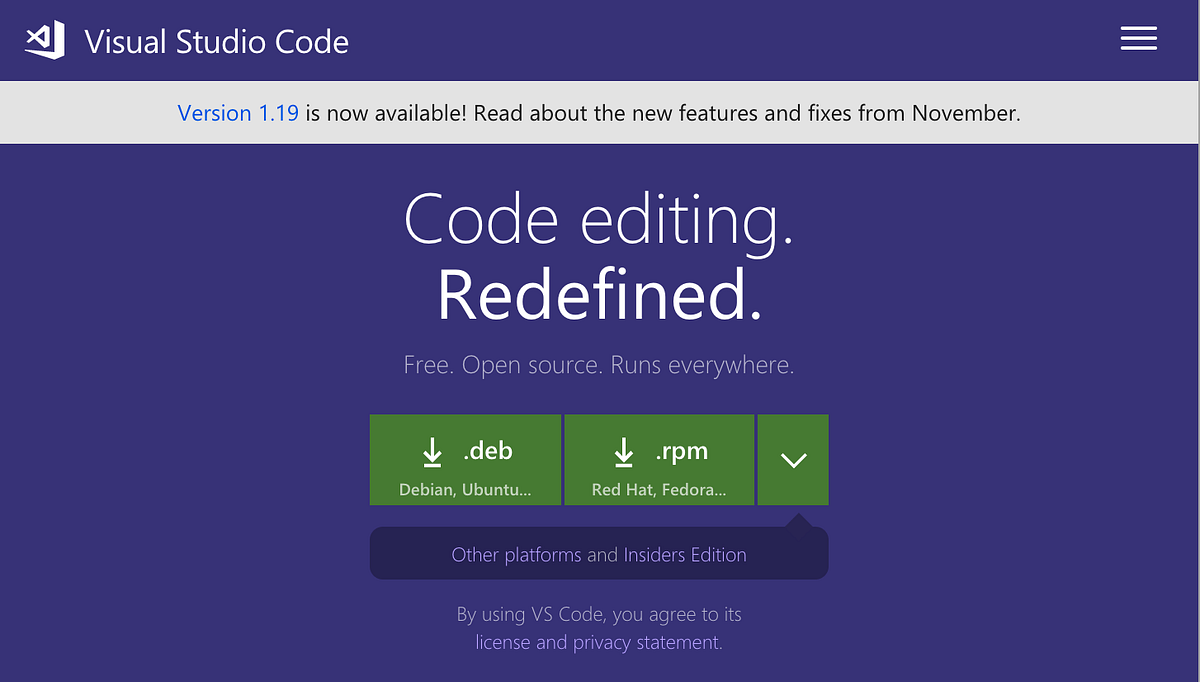Download the .rpm package for Red Hat
The height and width of the screenshot is (682, 1200).
click(659, 459)
